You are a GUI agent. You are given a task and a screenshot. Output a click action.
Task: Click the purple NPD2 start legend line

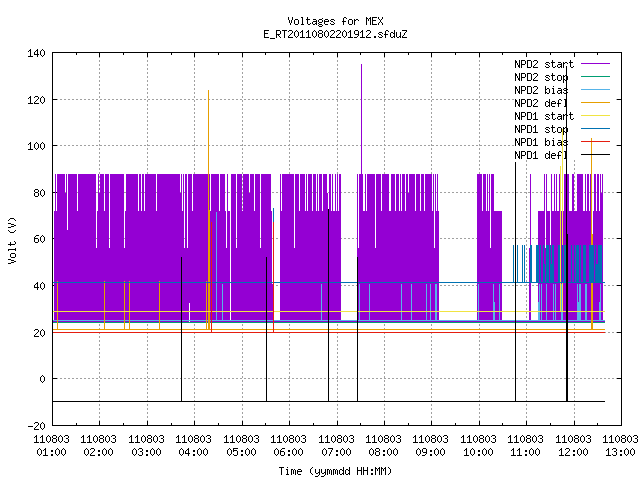[595, 64]
